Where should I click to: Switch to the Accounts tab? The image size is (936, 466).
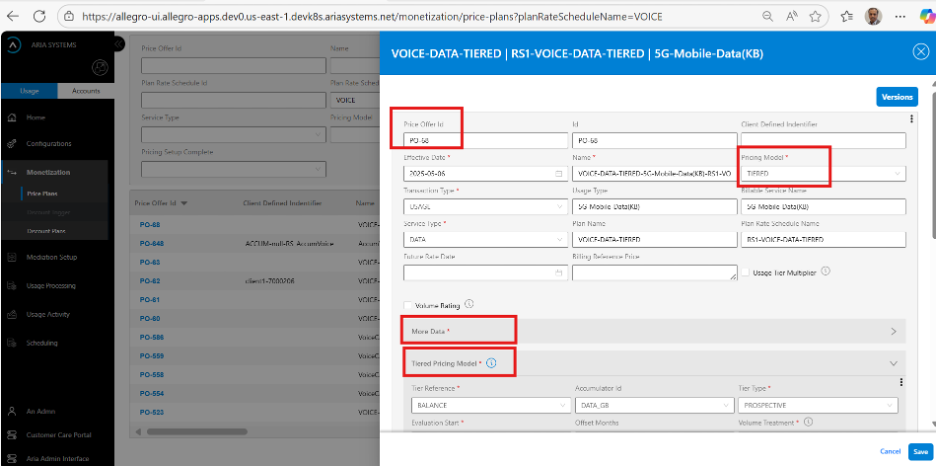(x=86, y=91)
